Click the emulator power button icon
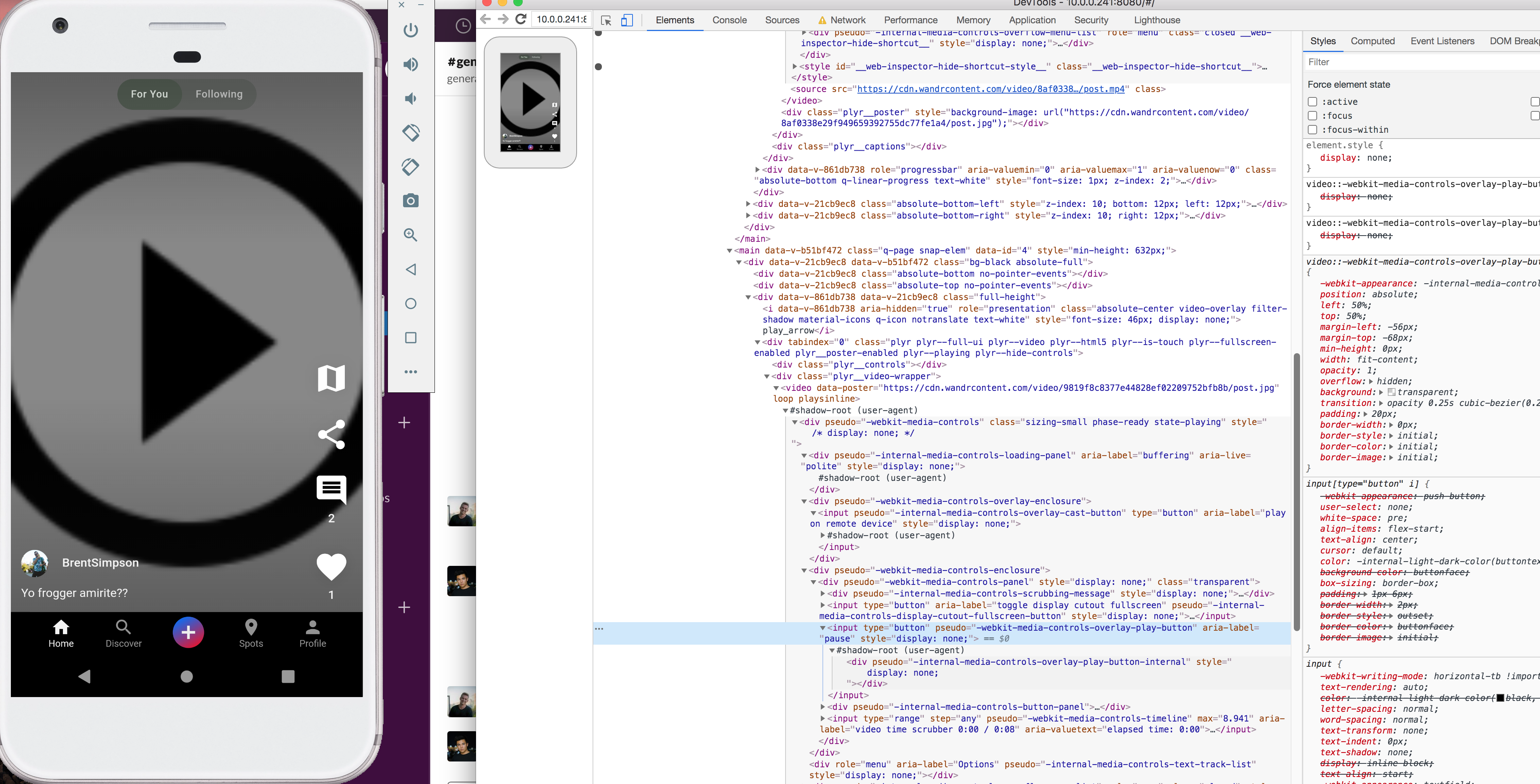1540x784 pixels. pos(410,30)
